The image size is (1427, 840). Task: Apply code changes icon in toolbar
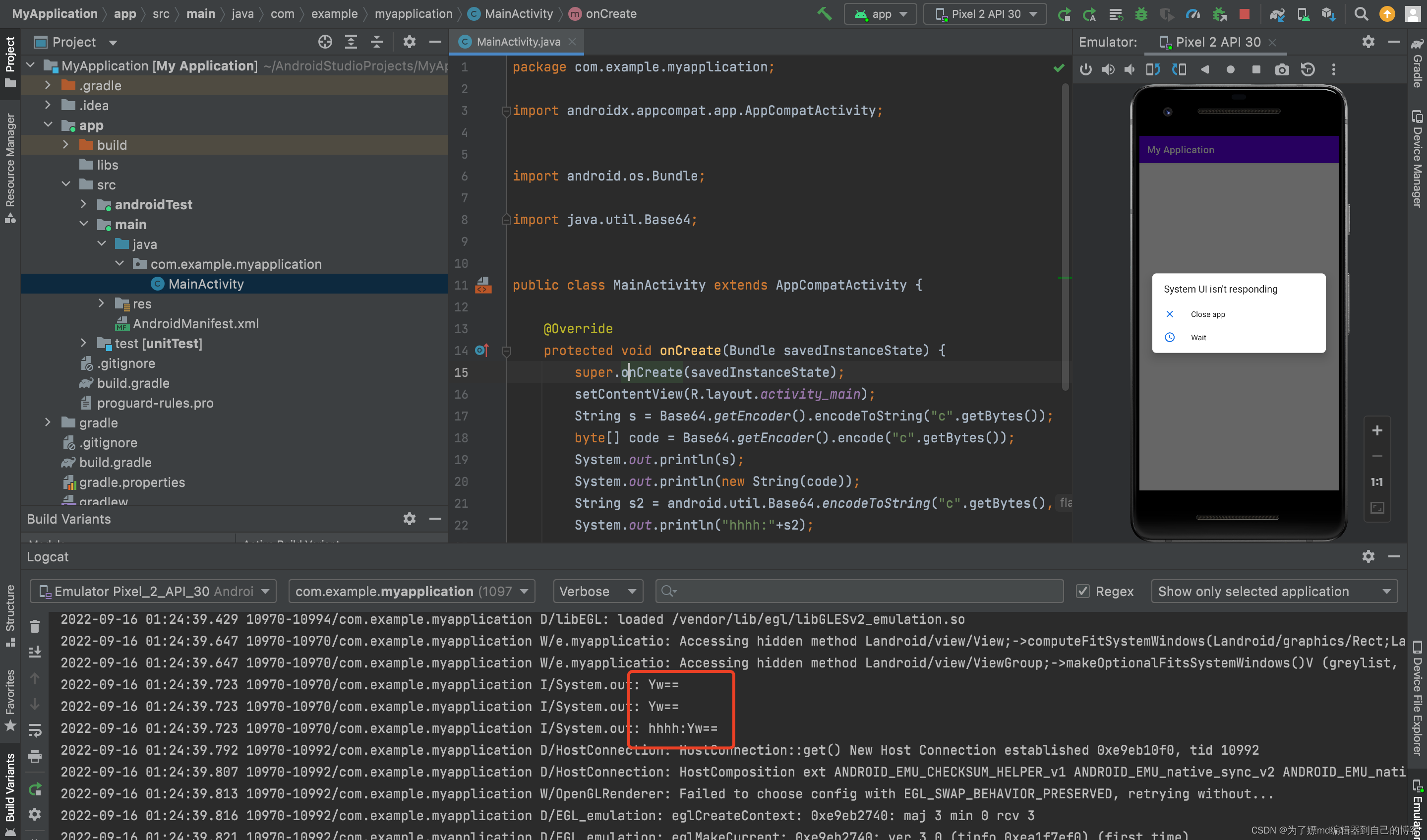(1116, 14)
